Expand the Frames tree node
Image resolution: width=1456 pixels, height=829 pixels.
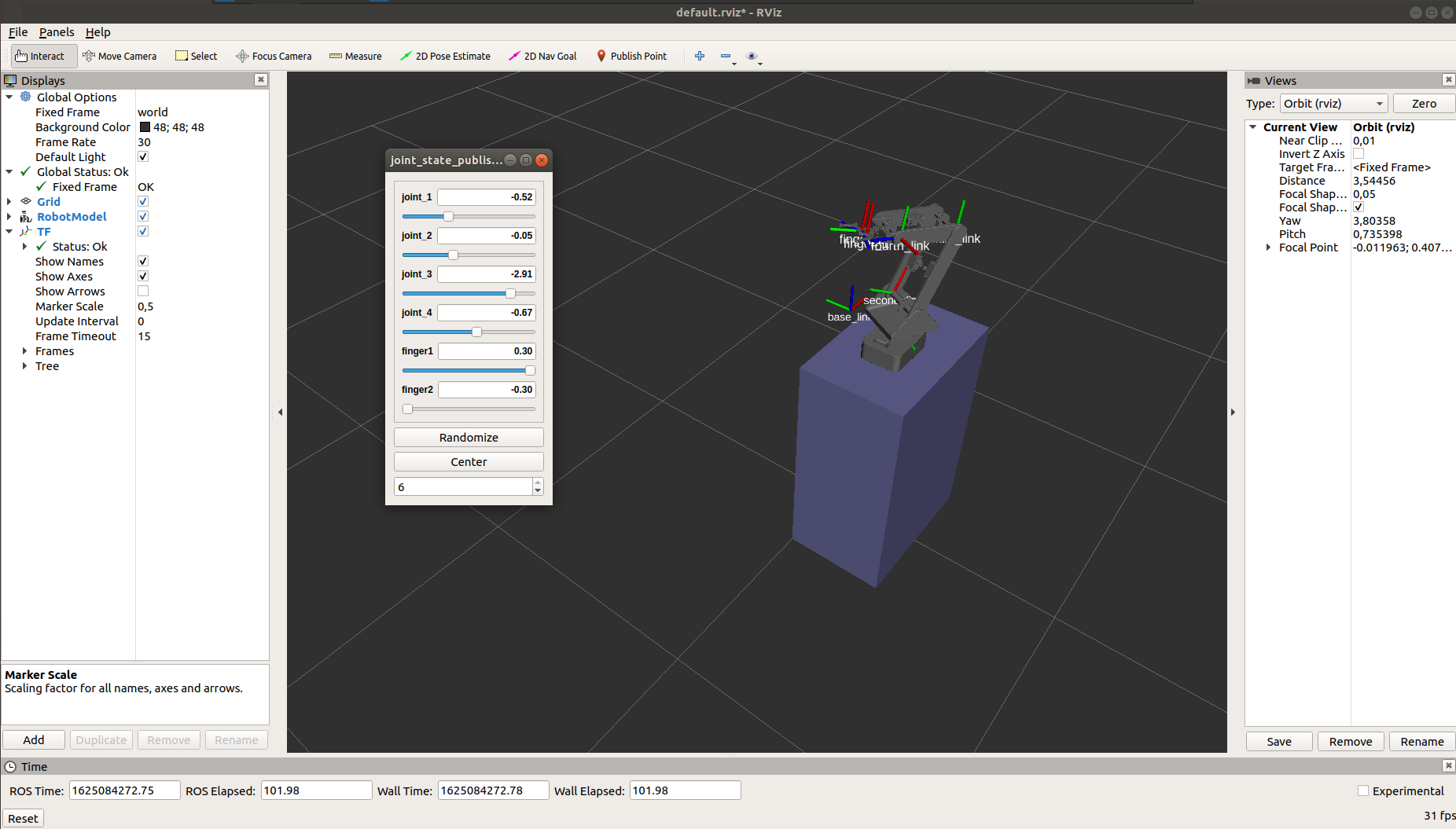point(24,351)
